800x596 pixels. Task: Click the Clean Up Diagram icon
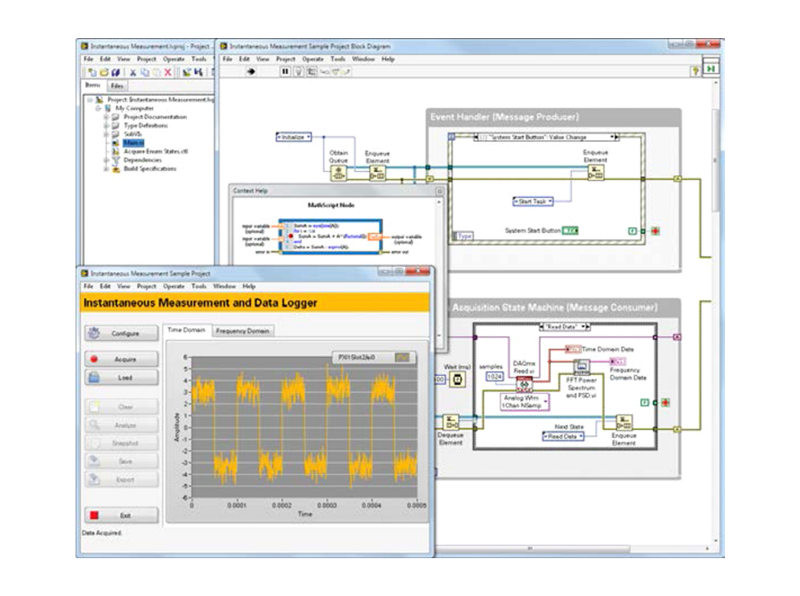(312, 72)
